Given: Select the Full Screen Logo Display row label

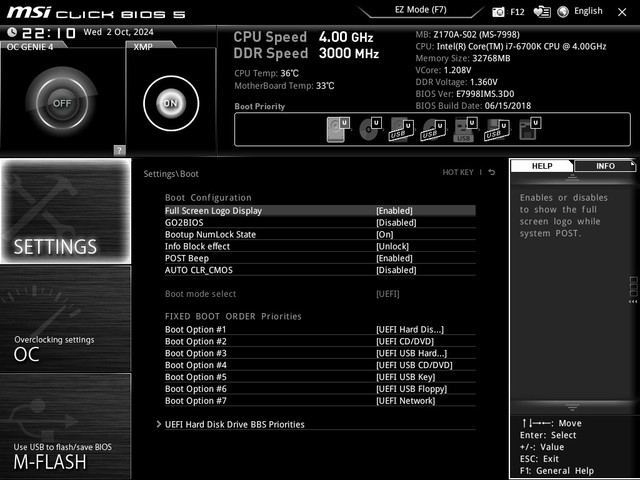Looking at the screenshot, I should point(213,211).
